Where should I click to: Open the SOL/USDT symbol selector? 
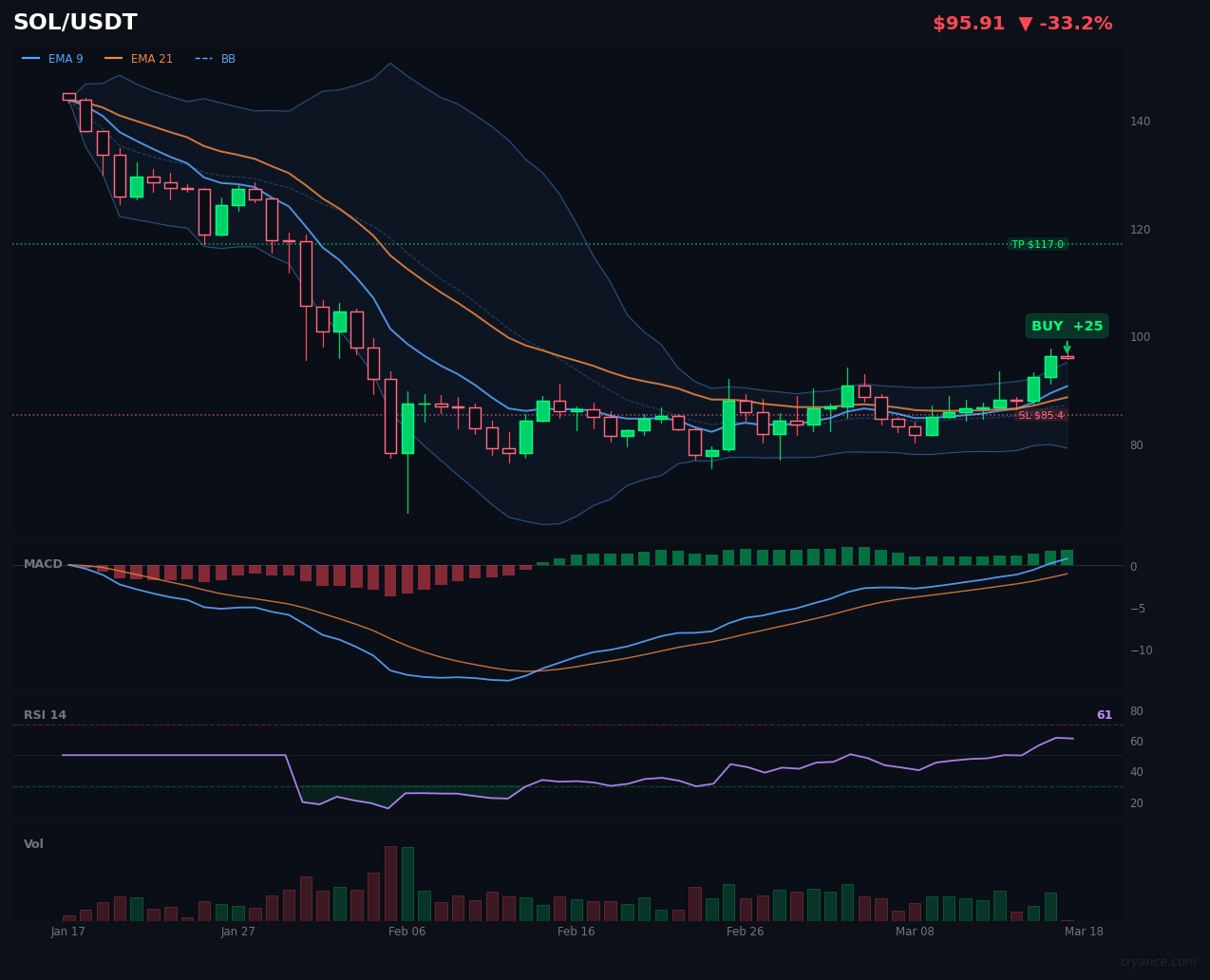(x=75, y=22)
